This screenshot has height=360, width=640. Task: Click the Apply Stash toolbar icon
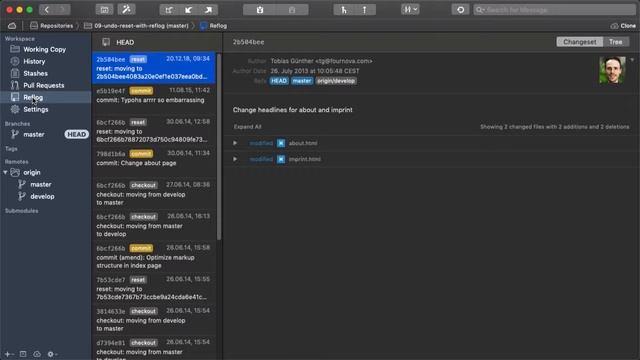click(x=292, y=10)
